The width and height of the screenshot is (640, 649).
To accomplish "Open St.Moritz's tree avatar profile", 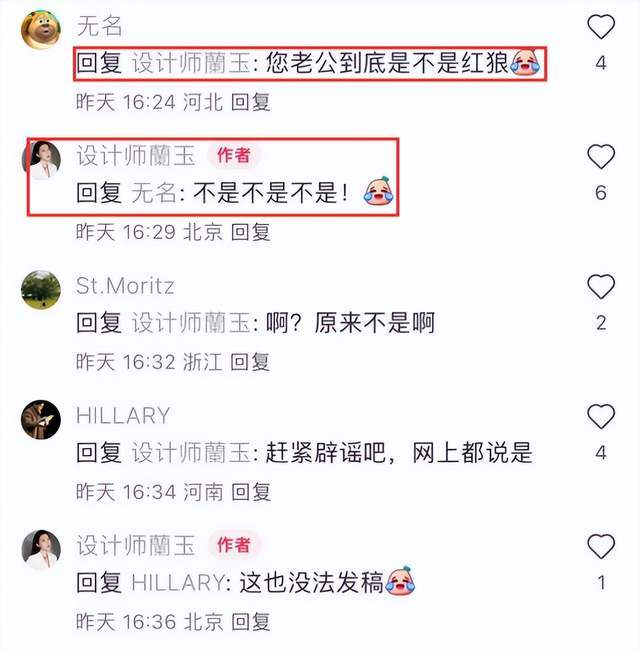I will [x=41, y=290].
